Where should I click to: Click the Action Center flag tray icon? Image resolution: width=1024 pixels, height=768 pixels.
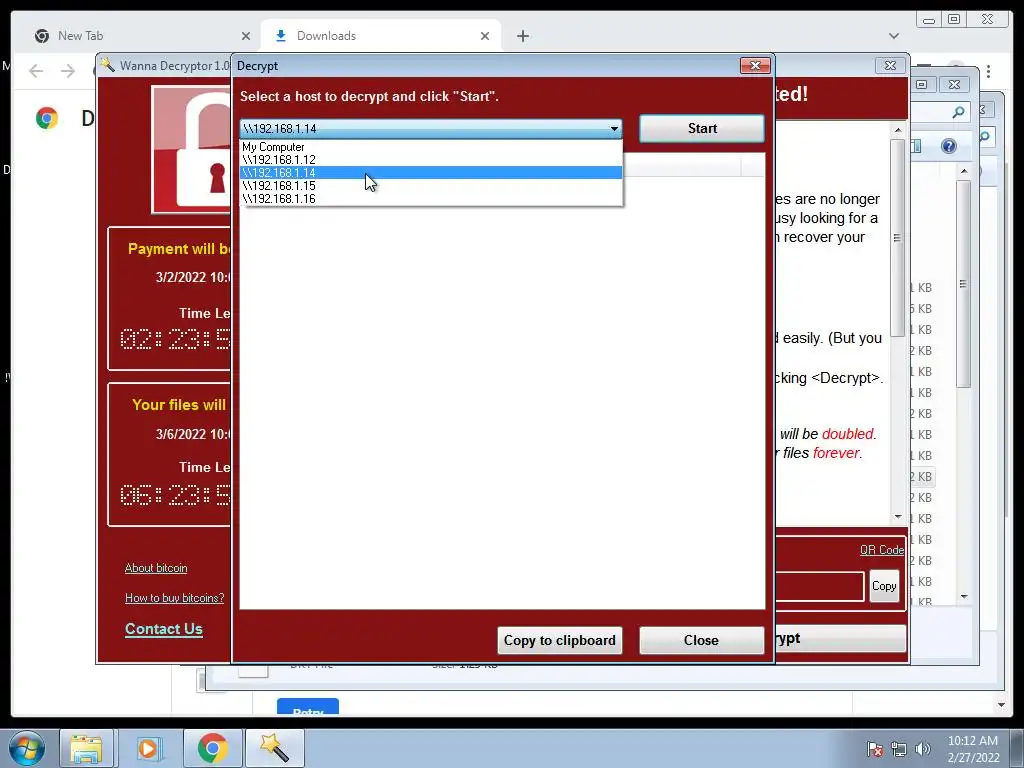(874, 749)
